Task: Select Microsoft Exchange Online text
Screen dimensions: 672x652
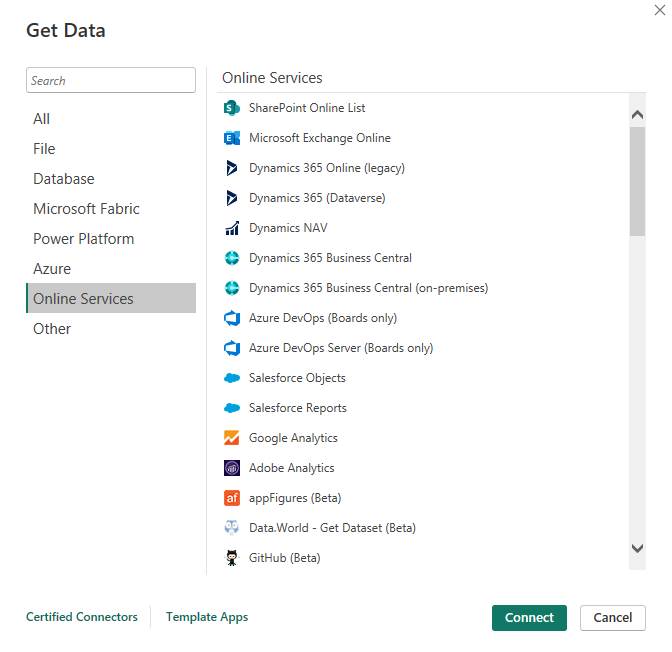Action: [x=320, y=138]
